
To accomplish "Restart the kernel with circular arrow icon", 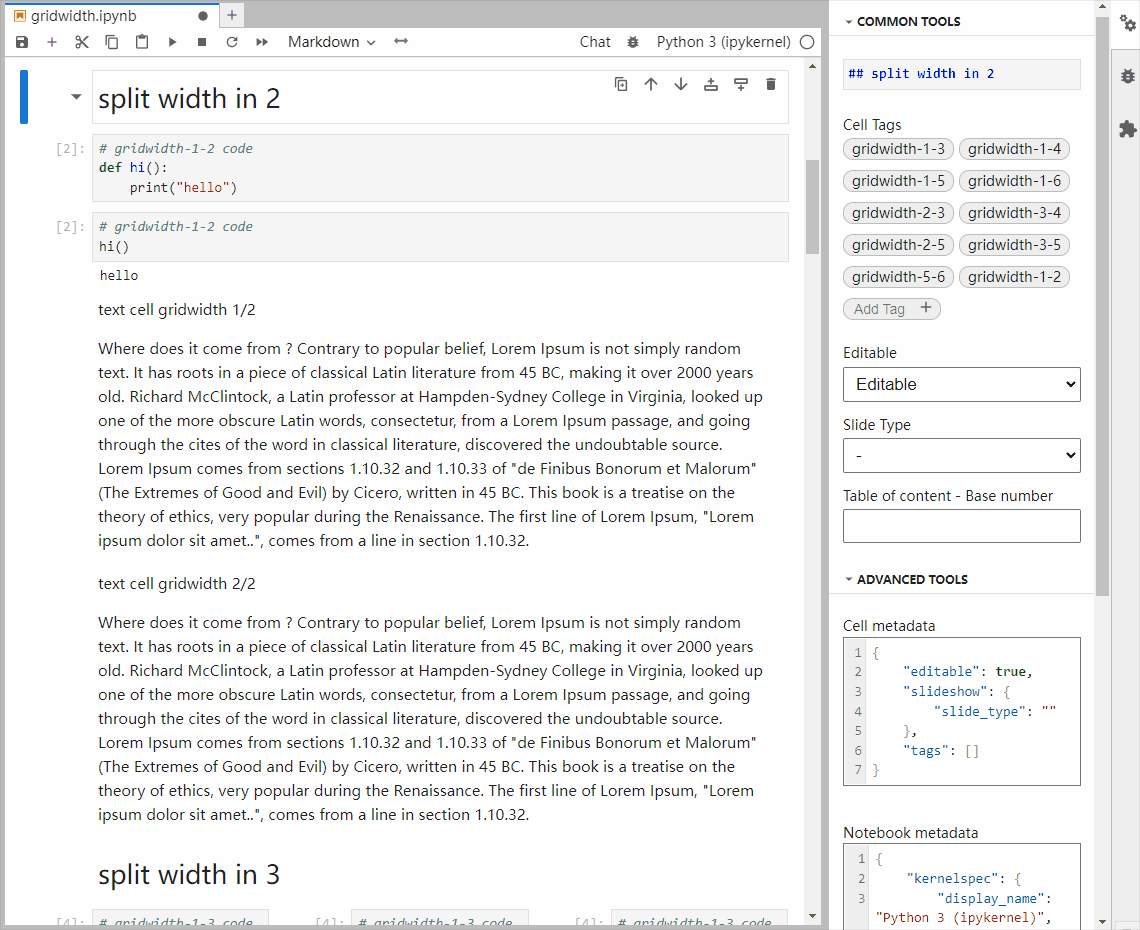I will click(232, 42).
